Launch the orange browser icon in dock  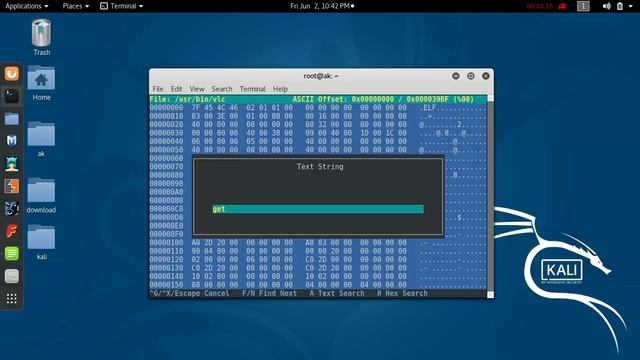11,73
